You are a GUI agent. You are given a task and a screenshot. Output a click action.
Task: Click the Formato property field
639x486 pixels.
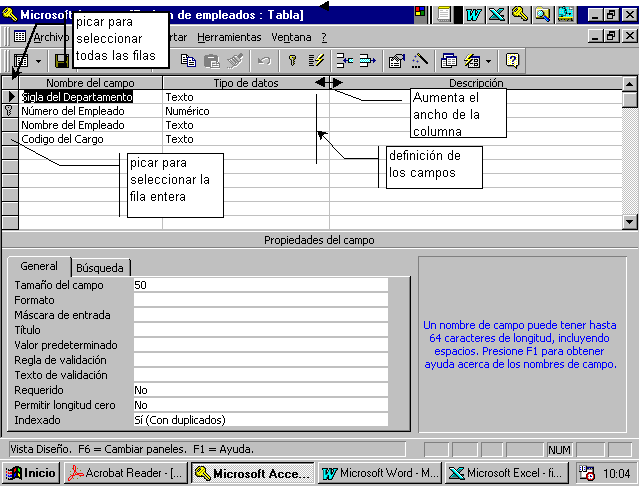pyautogui.click(x=260, y=300)
